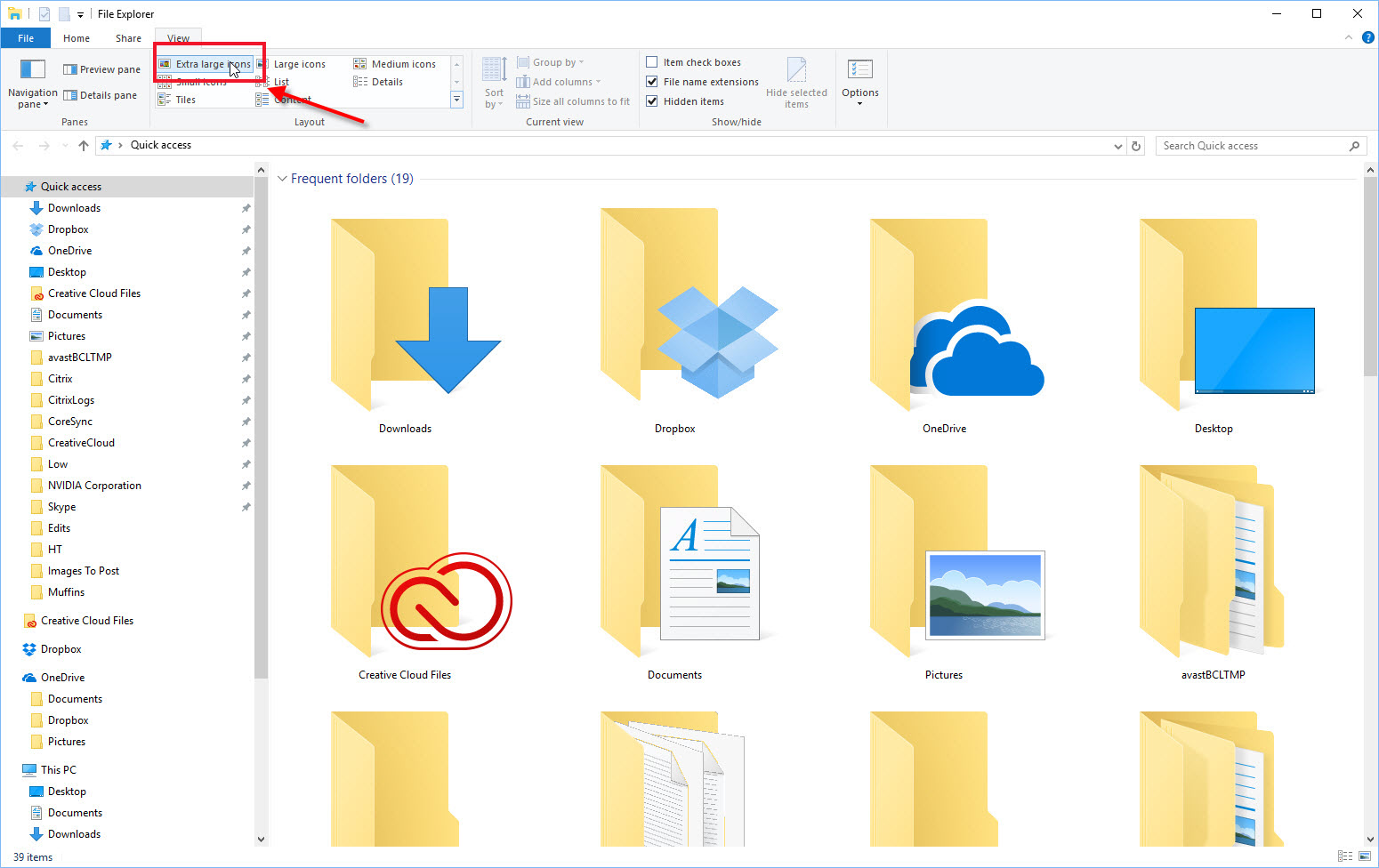This screenshot has width=1379, height=868.
Task: Switch layout to Tiles
Action: tap(184, 99)
